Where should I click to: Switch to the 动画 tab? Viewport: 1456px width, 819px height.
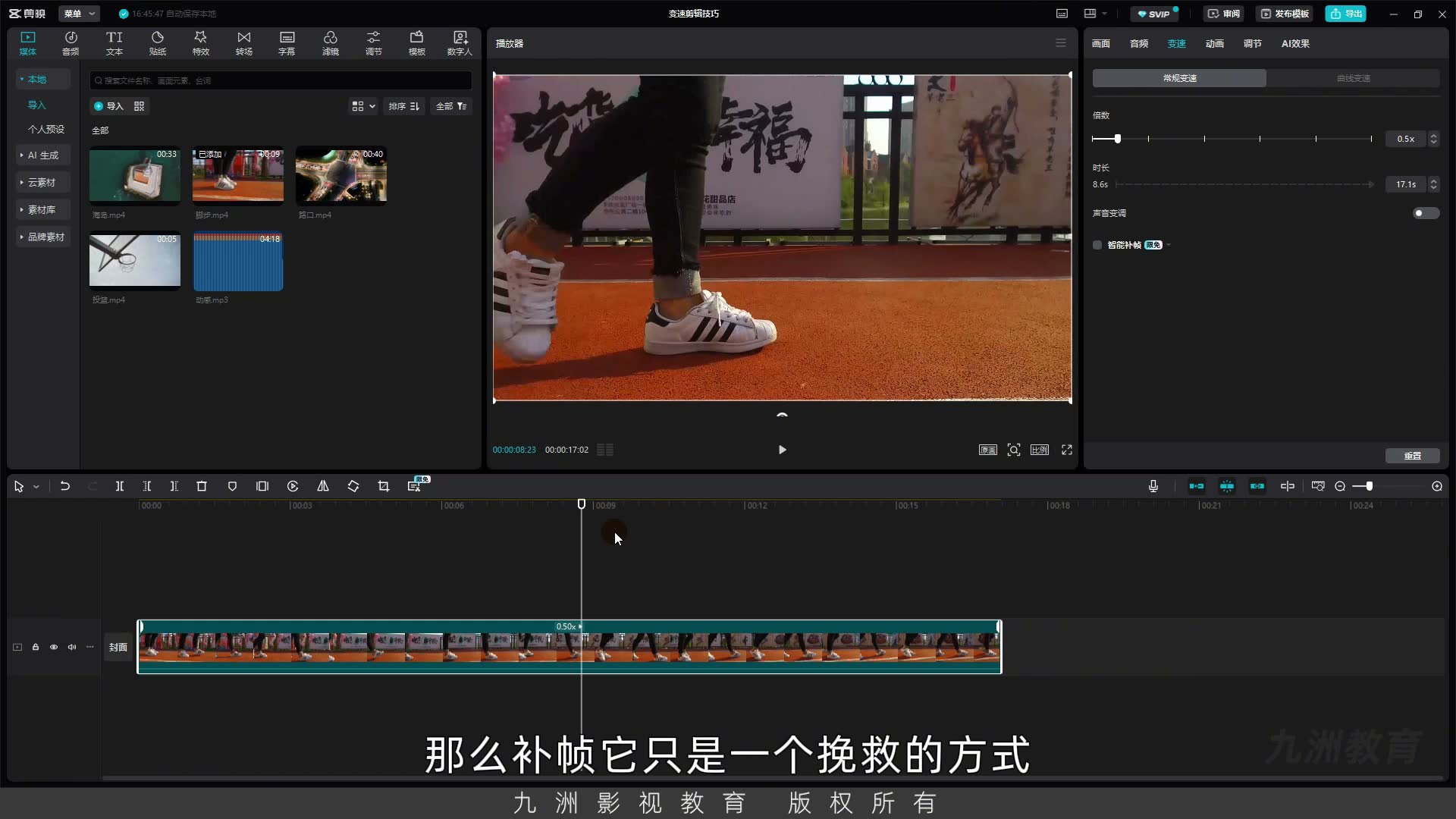(1215, 43)
